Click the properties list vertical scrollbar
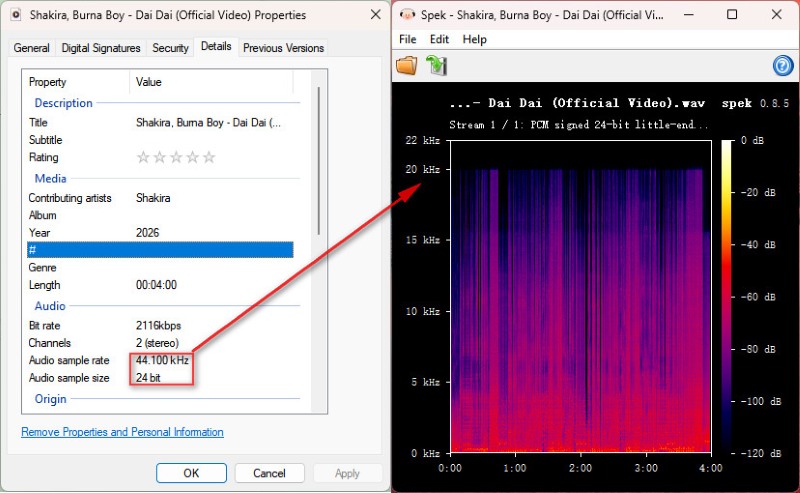 pyautogui.click(x=319, y=161)
